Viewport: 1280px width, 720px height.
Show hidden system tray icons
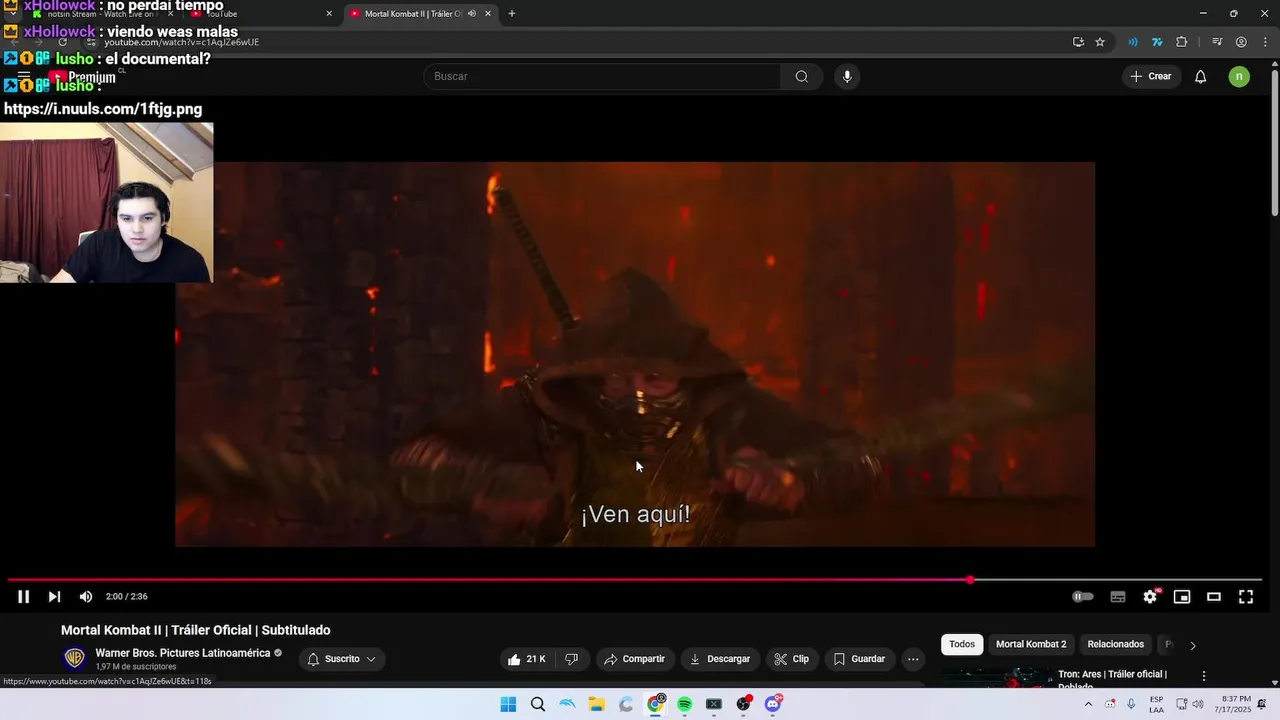coord(1089,704)
